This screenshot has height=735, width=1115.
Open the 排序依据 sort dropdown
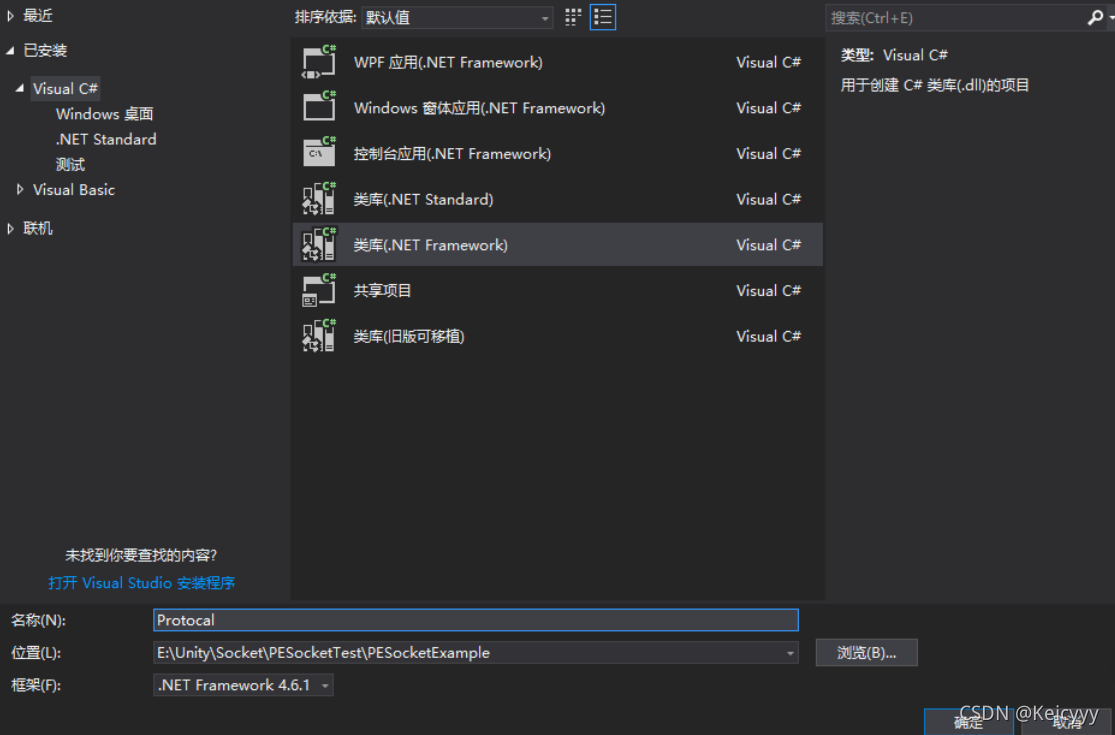click(457, 17)
